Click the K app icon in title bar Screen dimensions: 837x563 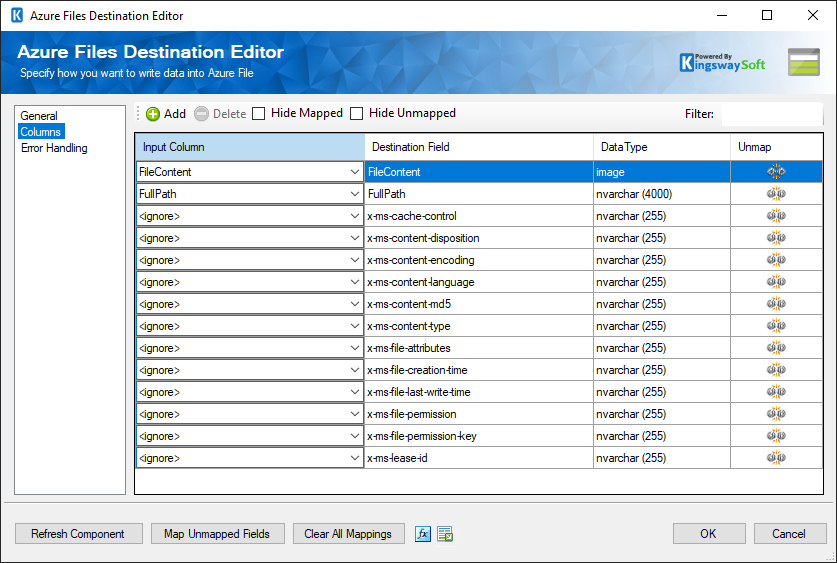point(17,15)
